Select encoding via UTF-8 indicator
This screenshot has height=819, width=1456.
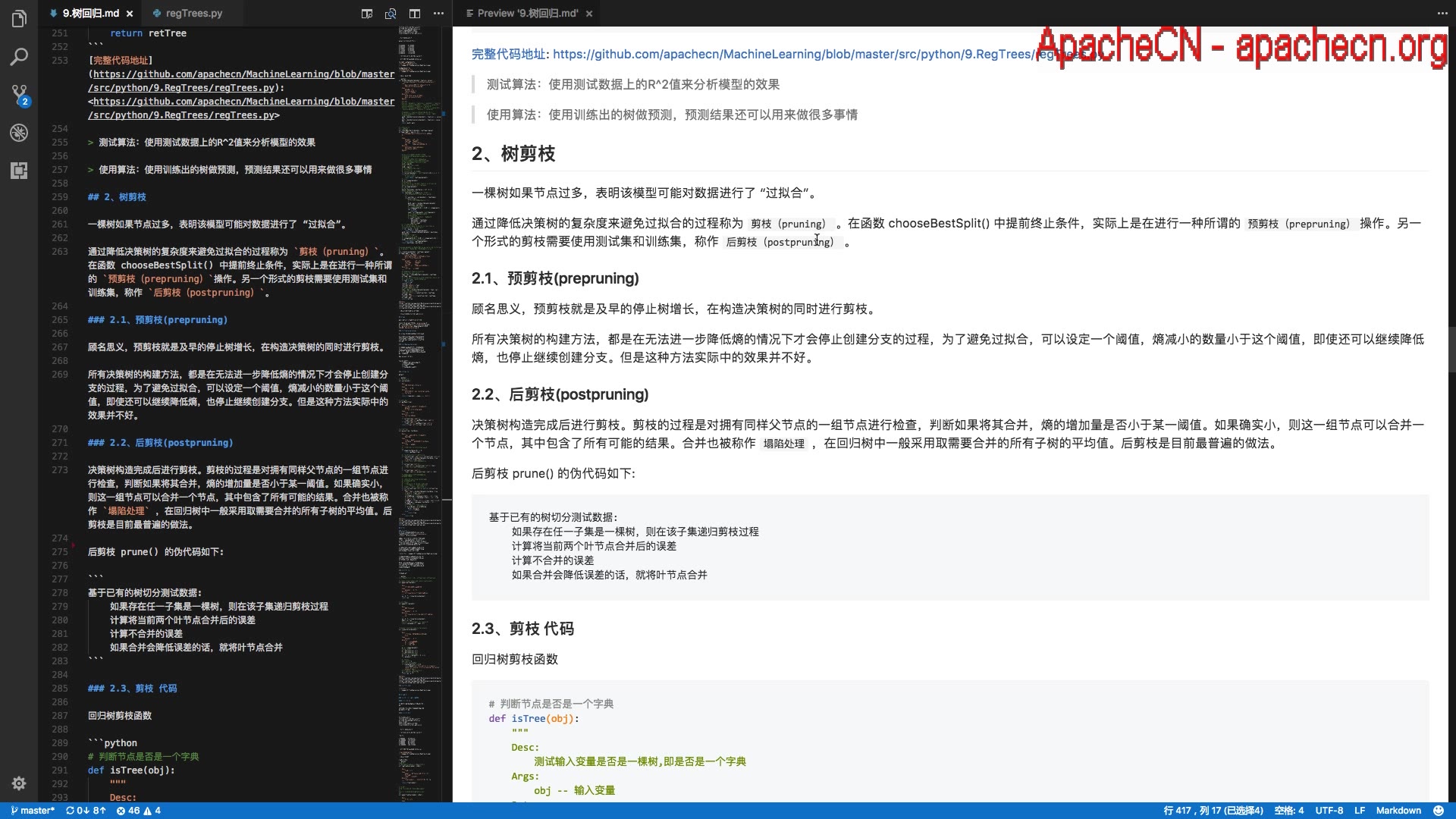coord(1329,811)
